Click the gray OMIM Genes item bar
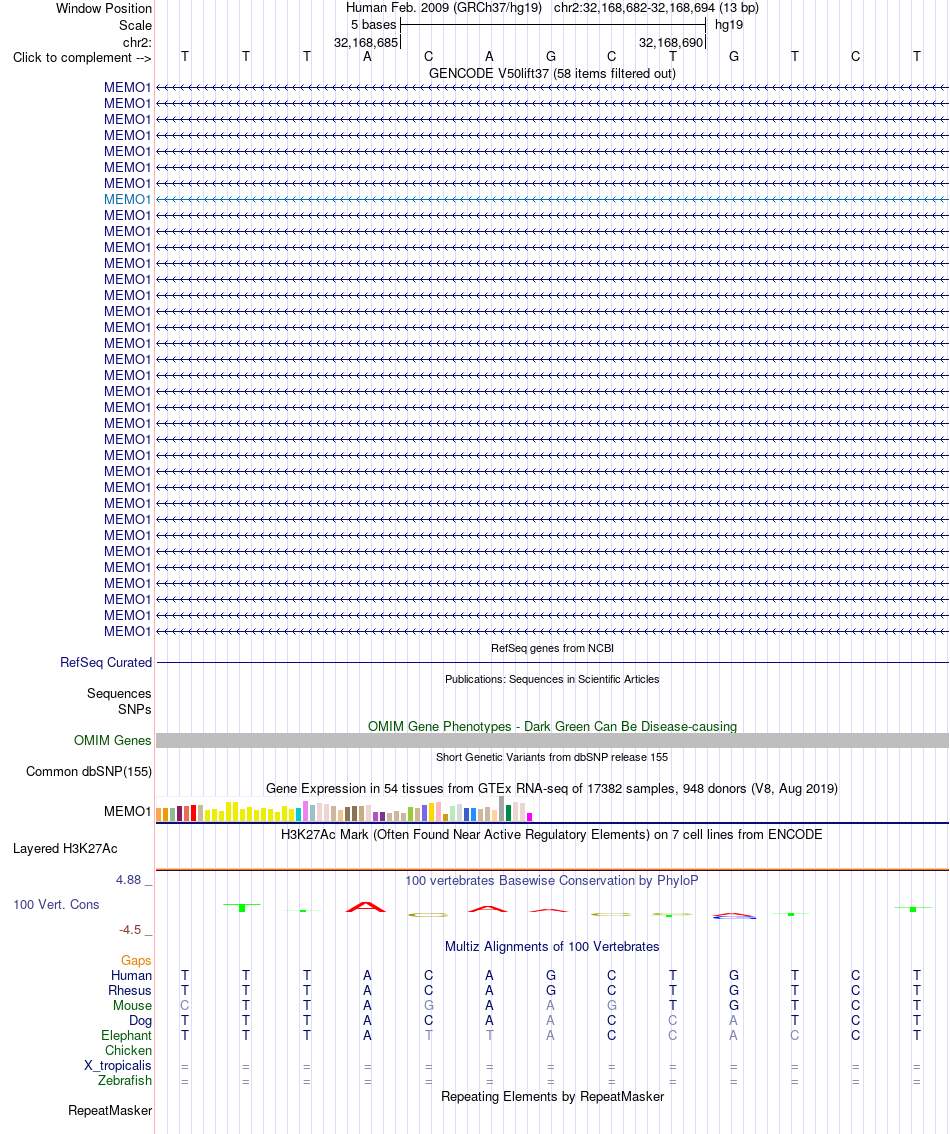This screenshot has width=950, height=1134. (552, 741)
